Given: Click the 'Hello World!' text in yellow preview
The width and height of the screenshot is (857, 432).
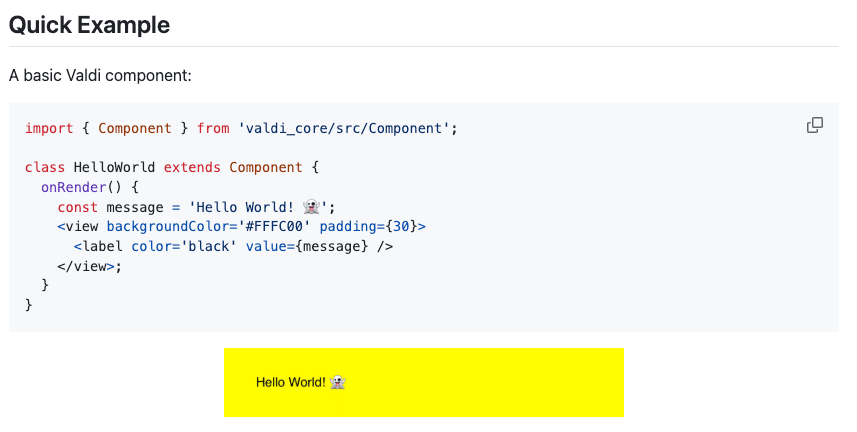Looking at the screenshot, I should click(x=290, y=382).
